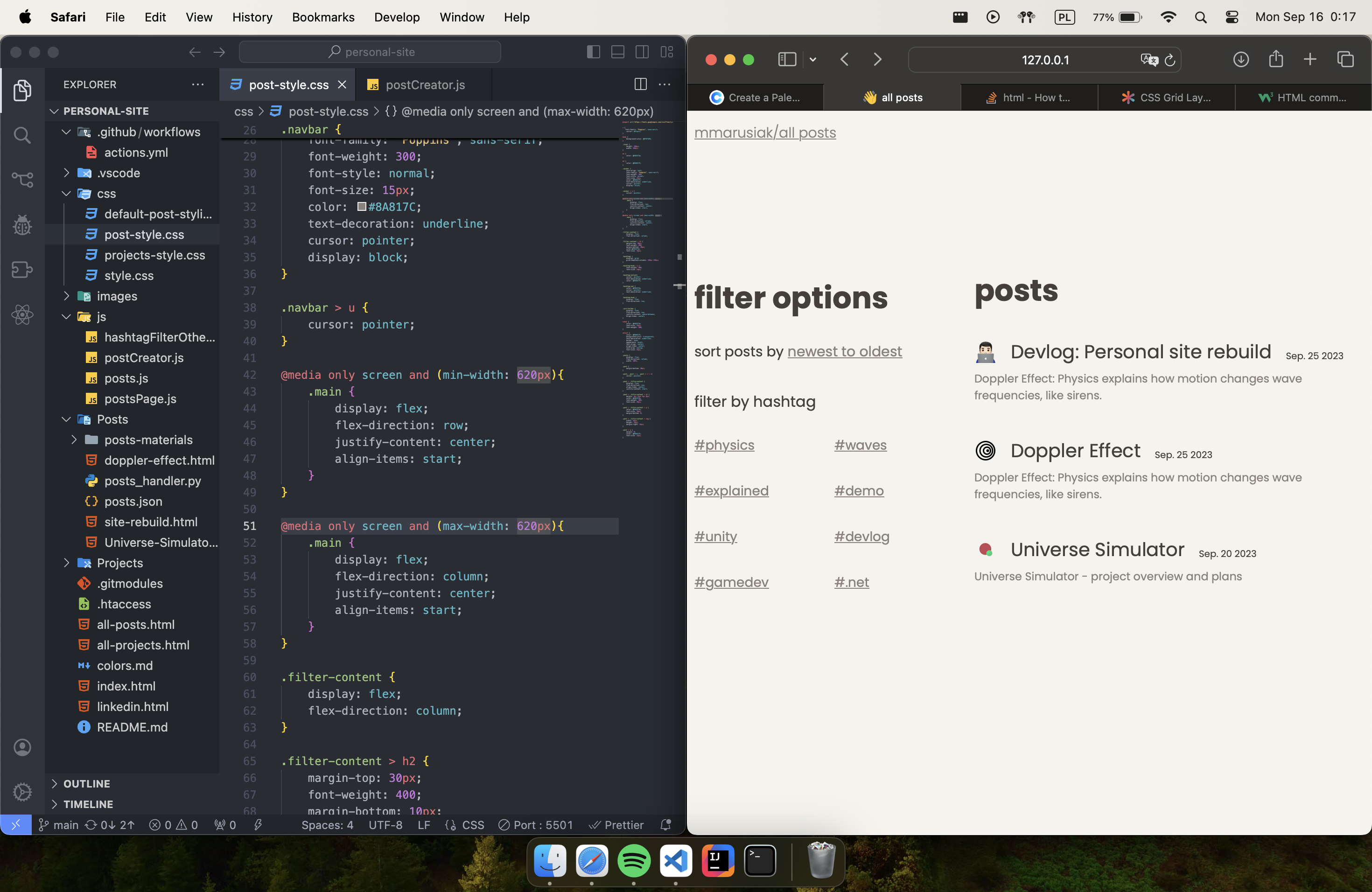Switch to the CSS Grid Lay... Safari tab
The width and height of the screenshot is (1372, 892).
pos(1166,98)
